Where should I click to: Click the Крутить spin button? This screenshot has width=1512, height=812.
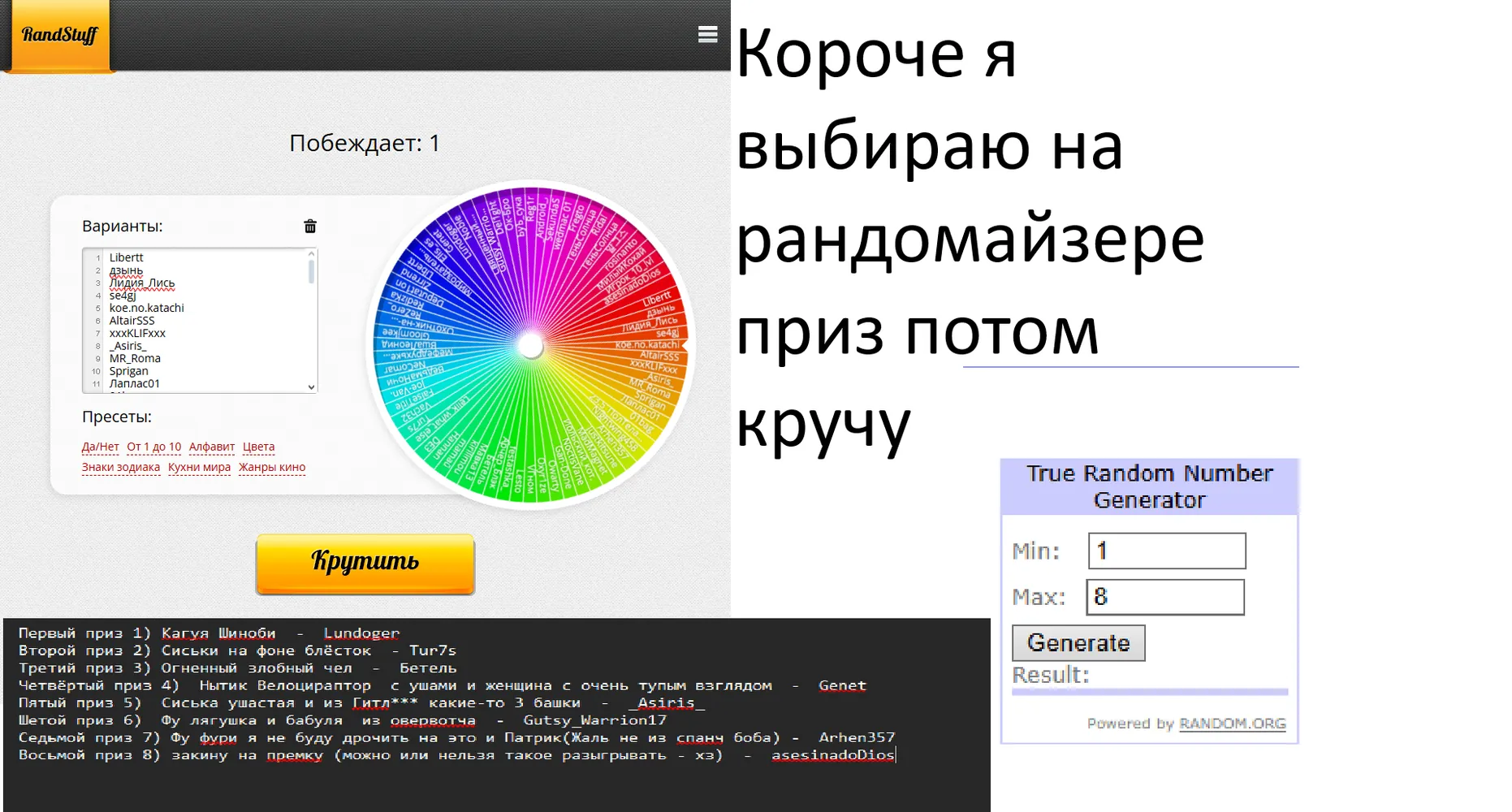point(365,564)
